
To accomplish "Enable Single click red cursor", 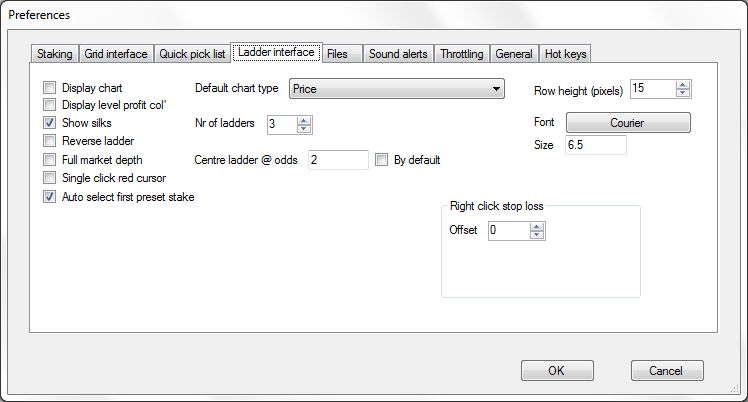I will point(49,178).
